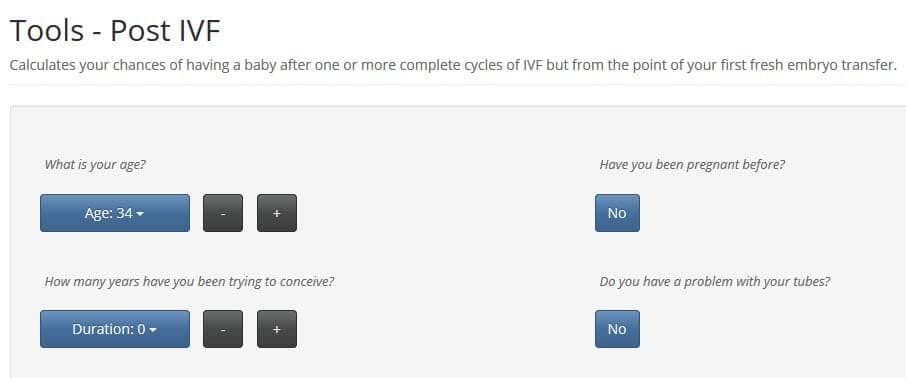906x378 pixels.
Task: Click the years trying to conceive question
Action: pos(190,281)
